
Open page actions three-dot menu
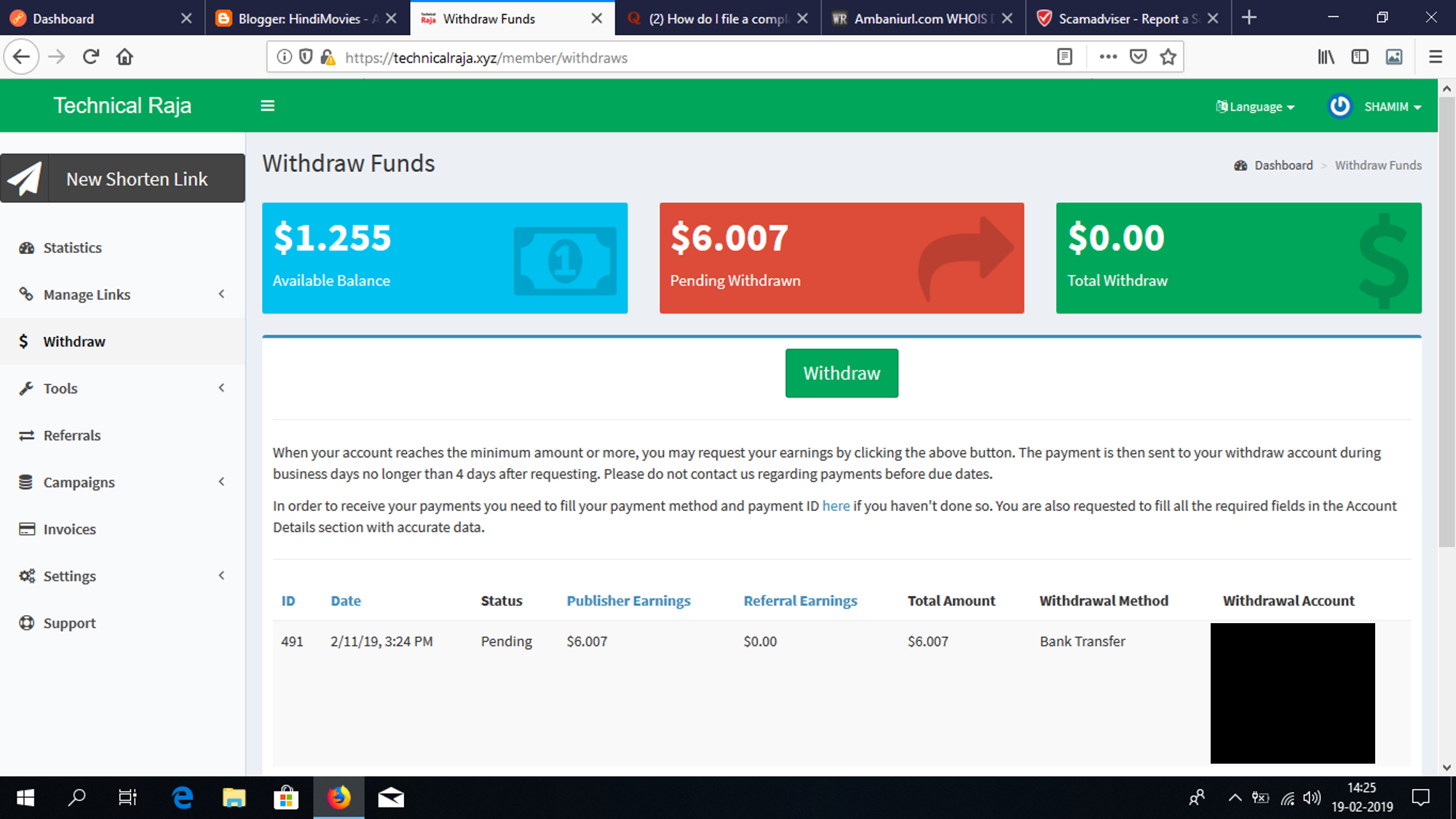pyautogui.click(x=1108, y=57)
